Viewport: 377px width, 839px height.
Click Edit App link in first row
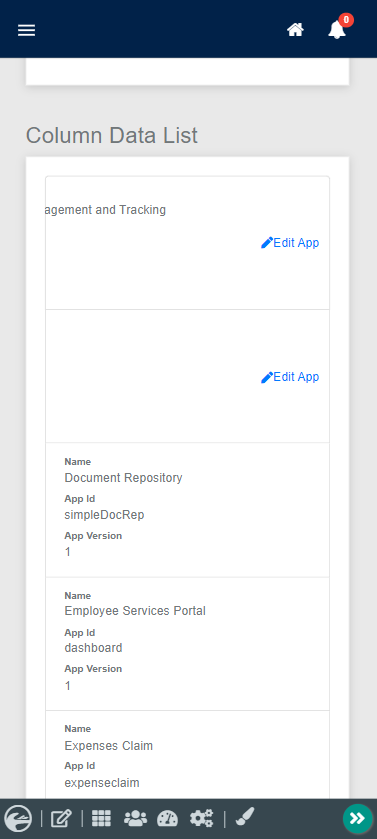(x=290, y=243)
